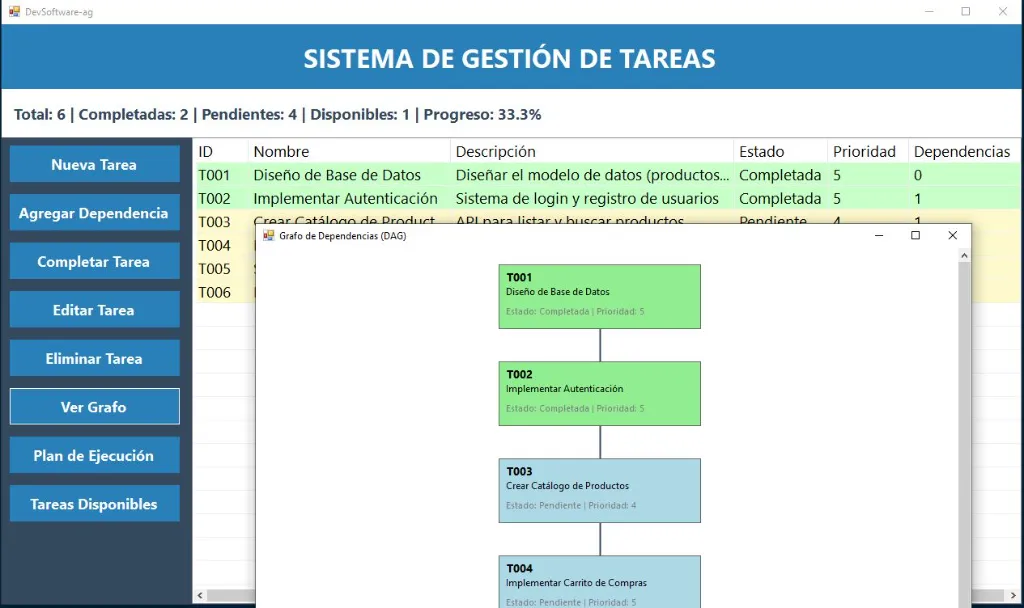Click the Grafo de Dependencias window icon
This screenshot has height=608, width=1024.
point(267,235)
